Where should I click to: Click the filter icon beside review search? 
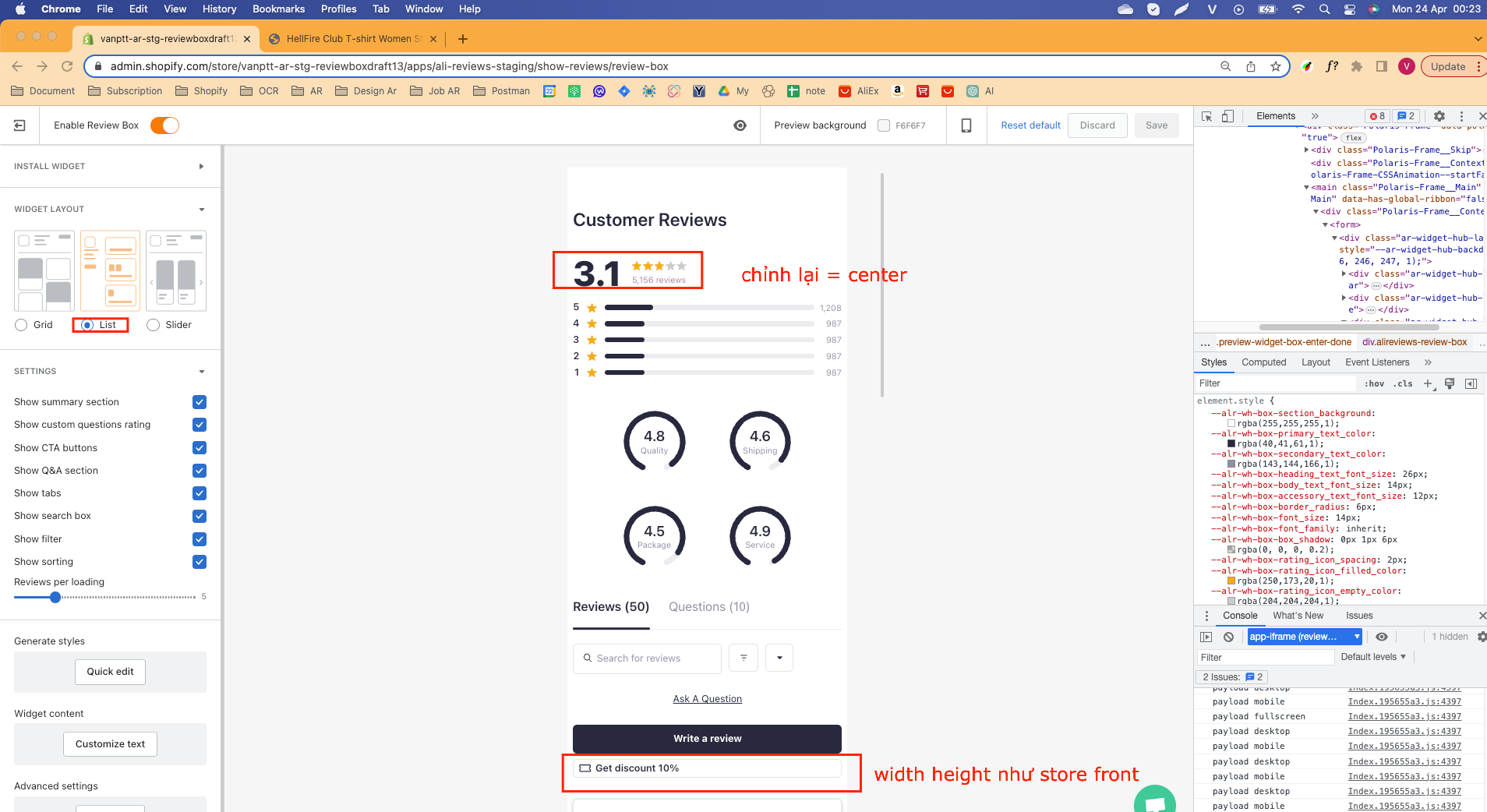(743, 658)
